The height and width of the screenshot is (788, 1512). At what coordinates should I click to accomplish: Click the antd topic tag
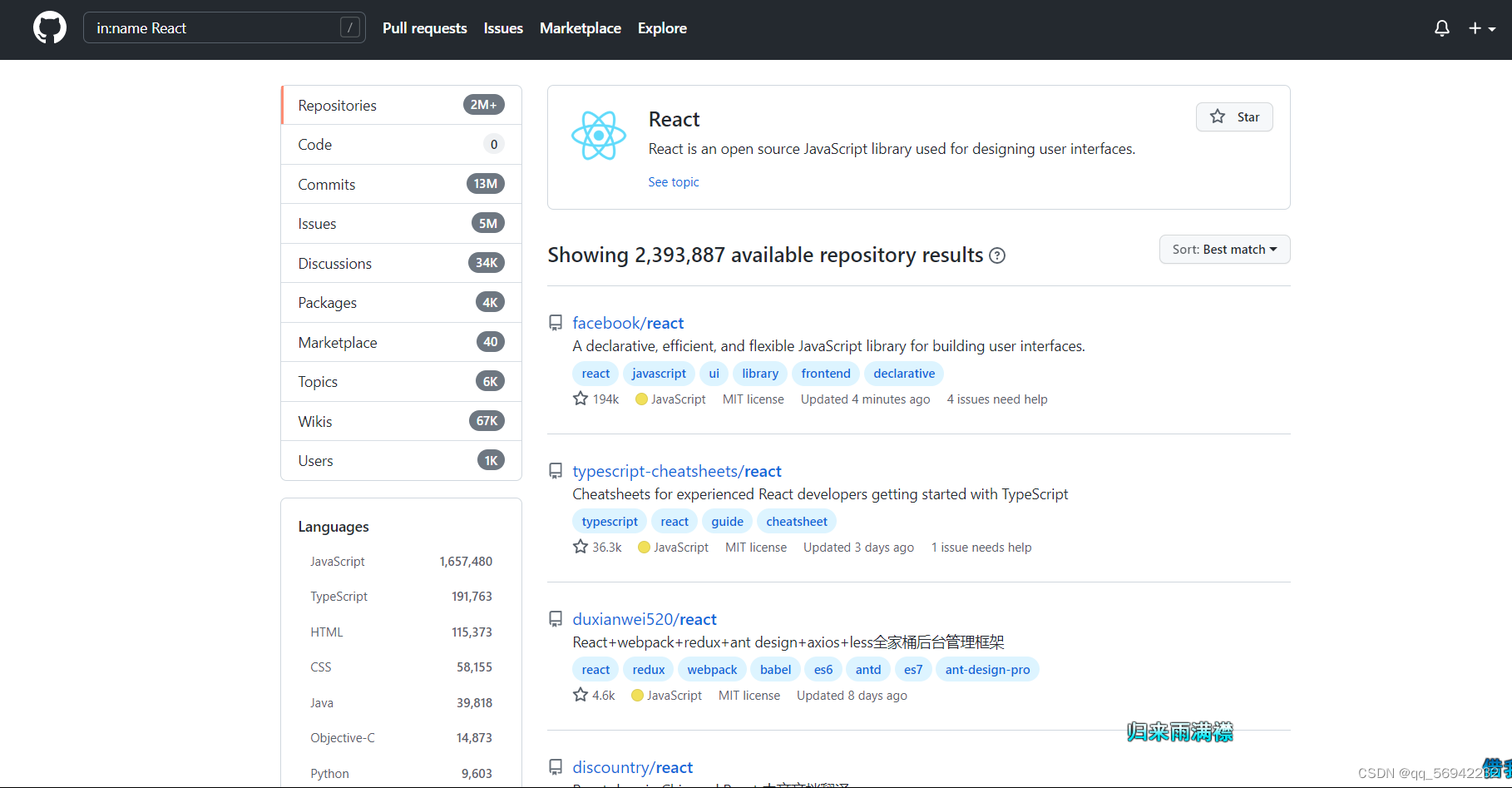(868, 670)
